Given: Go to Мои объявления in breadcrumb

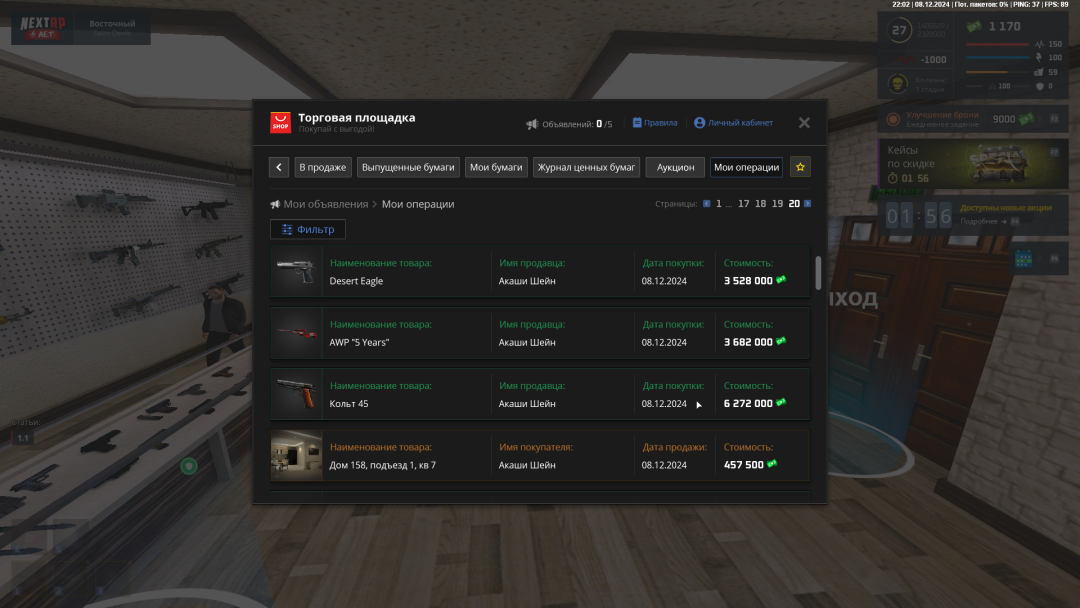Looking at the screenshot, I should point(325,204).
